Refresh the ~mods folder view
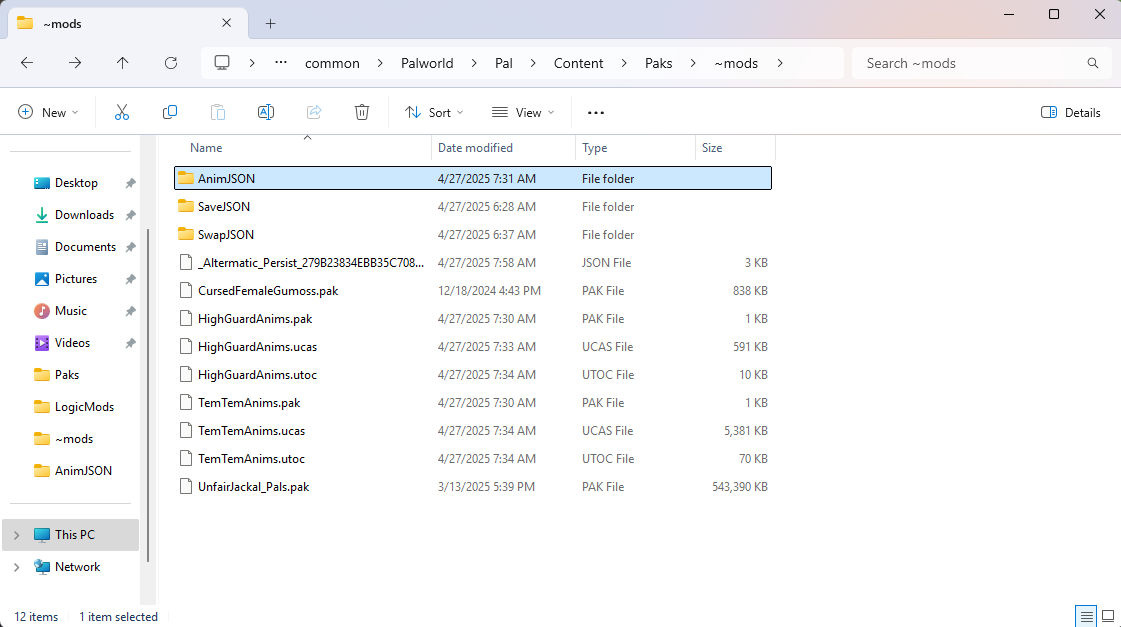This screenshot has width=1121, height=627. (171, 63)
